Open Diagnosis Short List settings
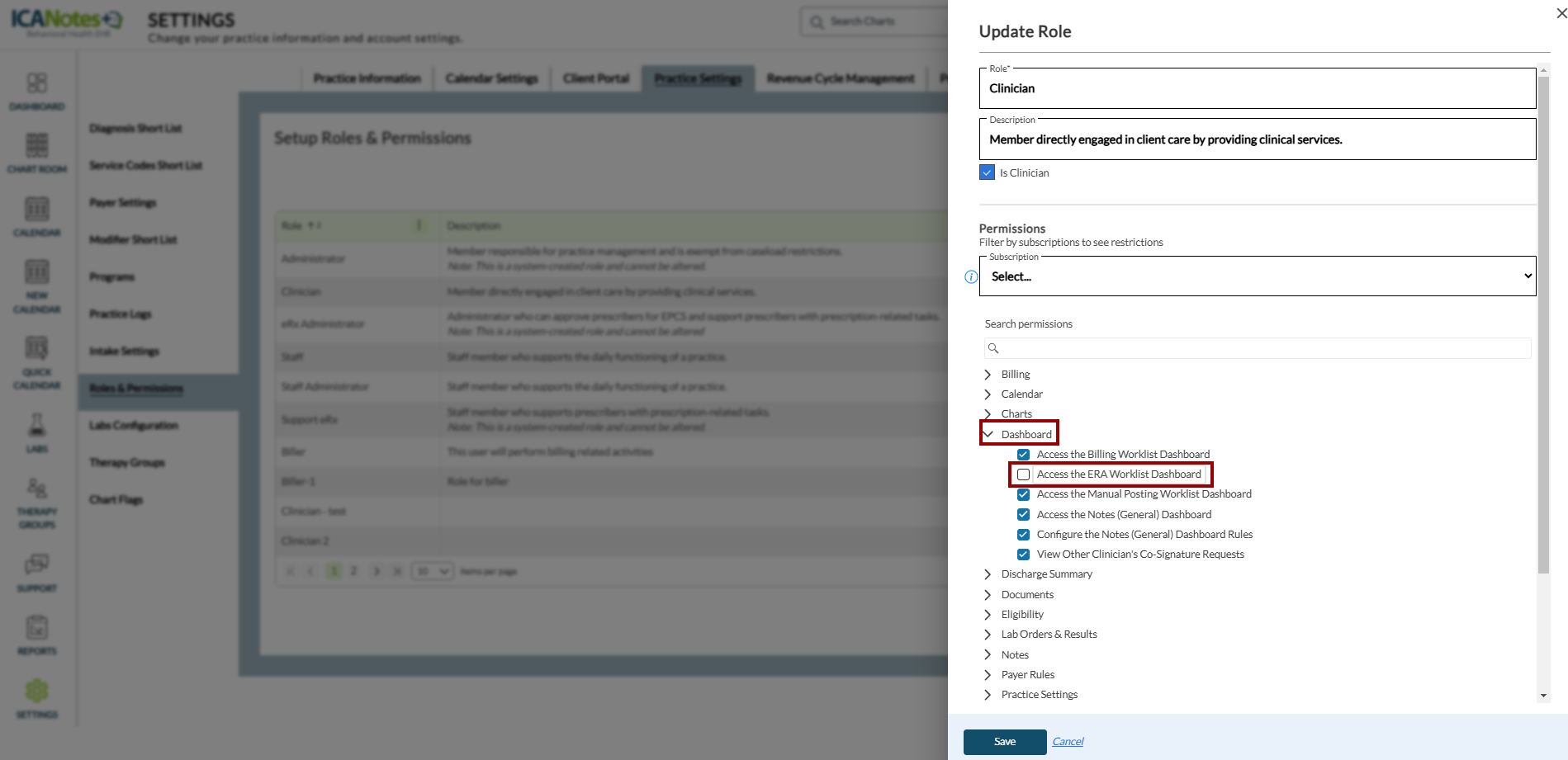The height and width of the screenshot is (760, 1568). 135,129
